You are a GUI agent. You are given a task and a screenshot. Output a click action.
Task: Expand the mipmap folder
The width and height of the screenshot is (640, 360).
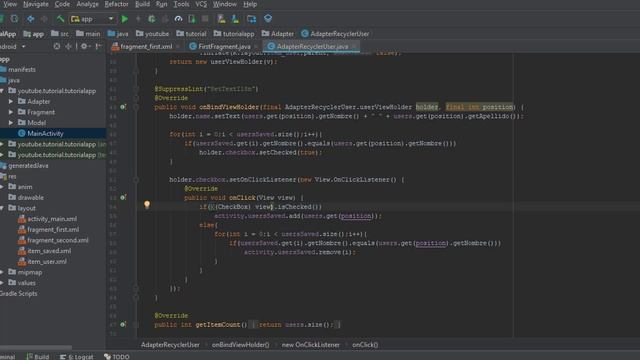(x=2, y=272)
